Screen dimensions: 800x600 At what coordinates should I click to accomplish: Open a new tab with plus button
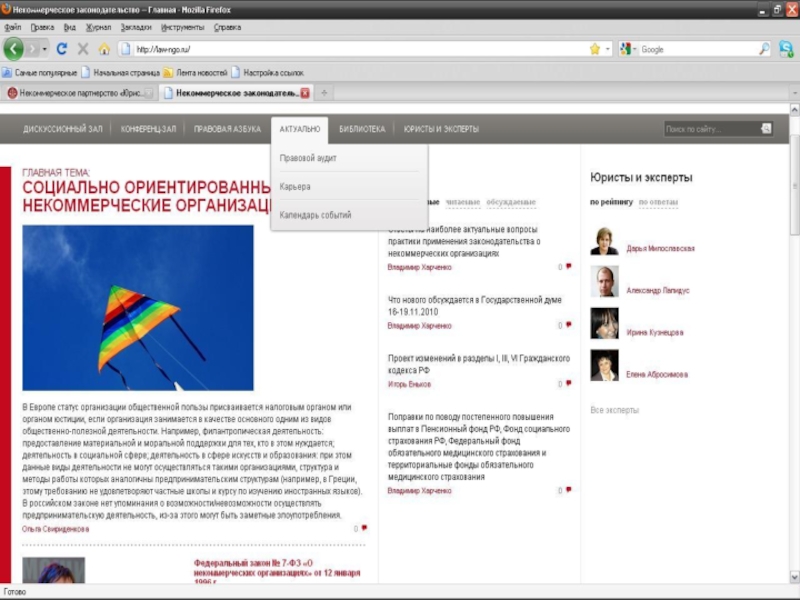(323, 93)
